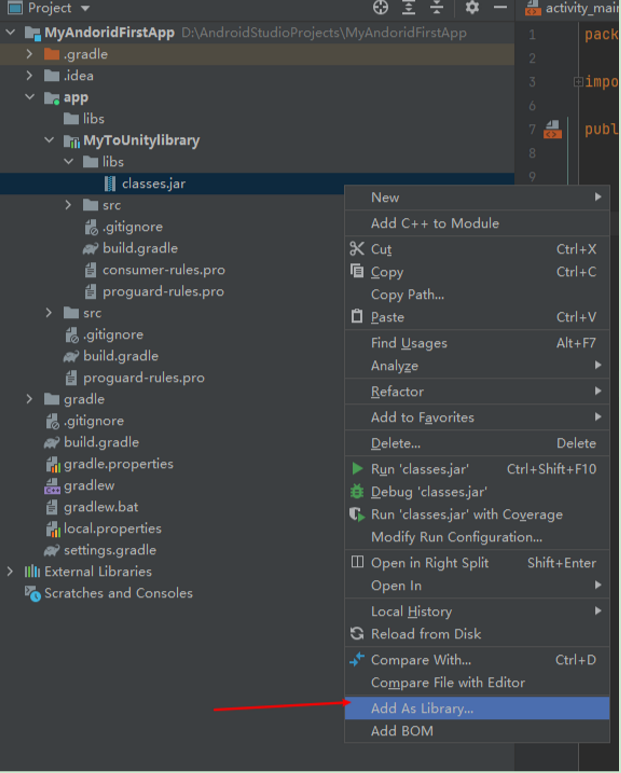Click the related XML gutter icon on line 7
Viewport: 621px width, 773px height.
(552, 129)
